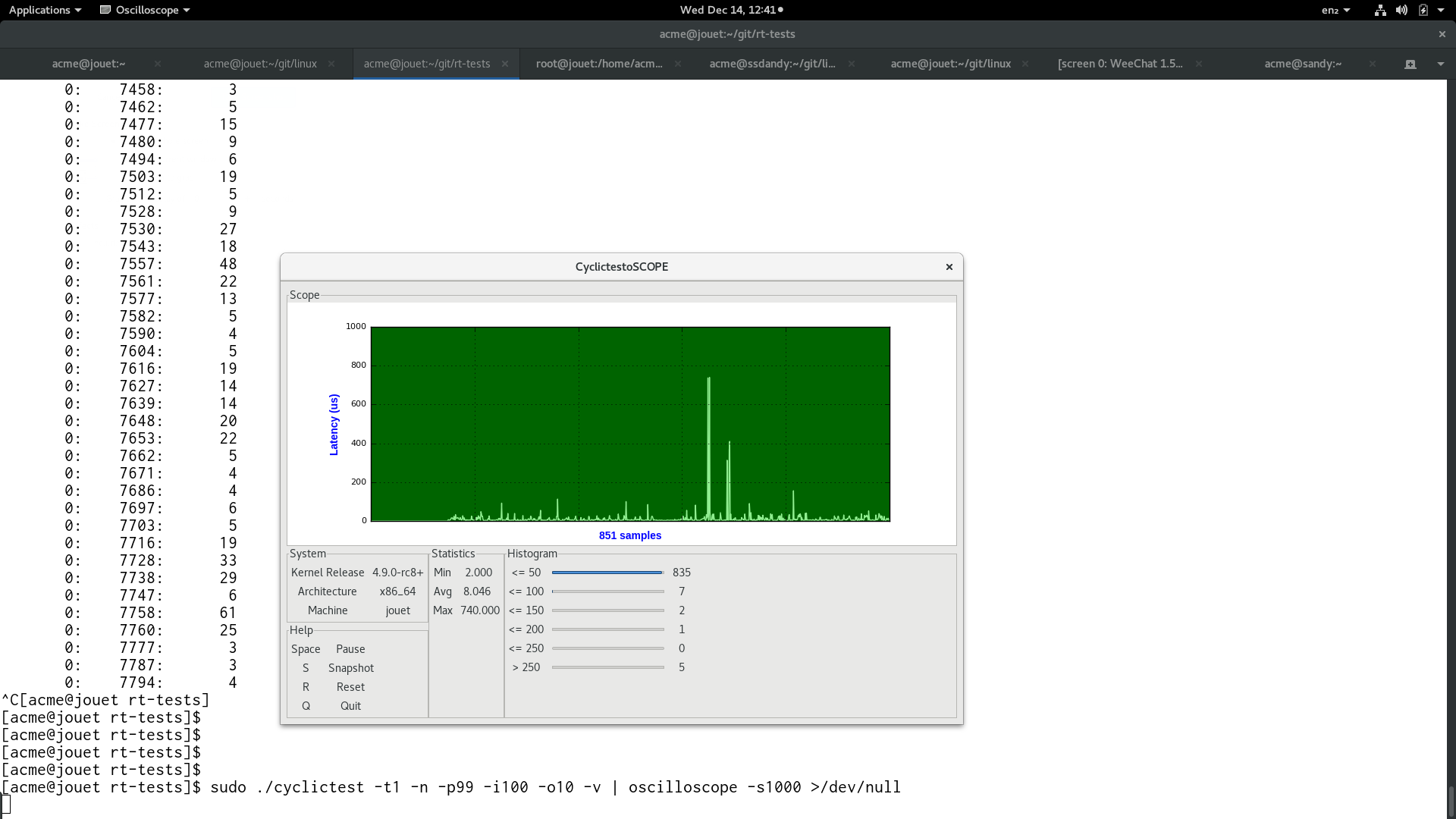Close the acme@ssdandy tab
This screenshot has height=819, width=1456.
point(852,64)
